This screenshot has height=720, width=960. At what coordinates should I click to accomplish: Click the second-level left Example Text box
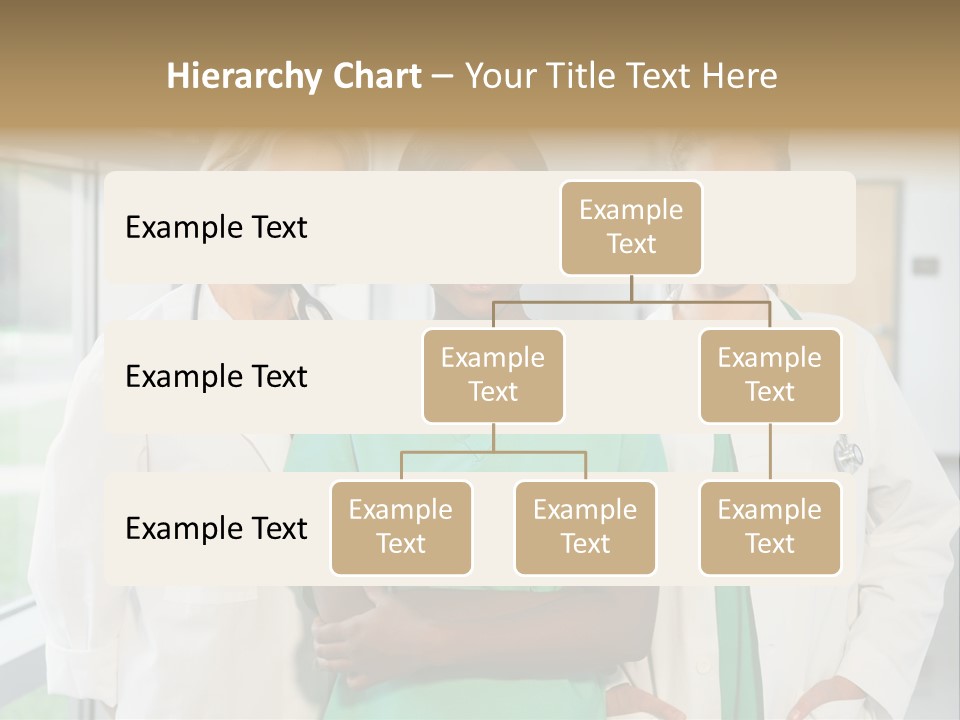point(493,375)
